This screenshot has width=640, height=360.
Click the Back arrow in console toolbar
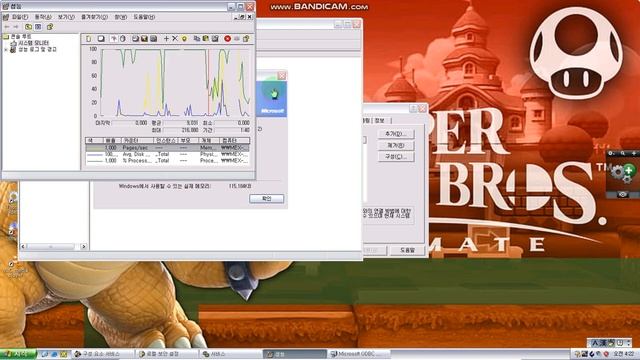7,27
